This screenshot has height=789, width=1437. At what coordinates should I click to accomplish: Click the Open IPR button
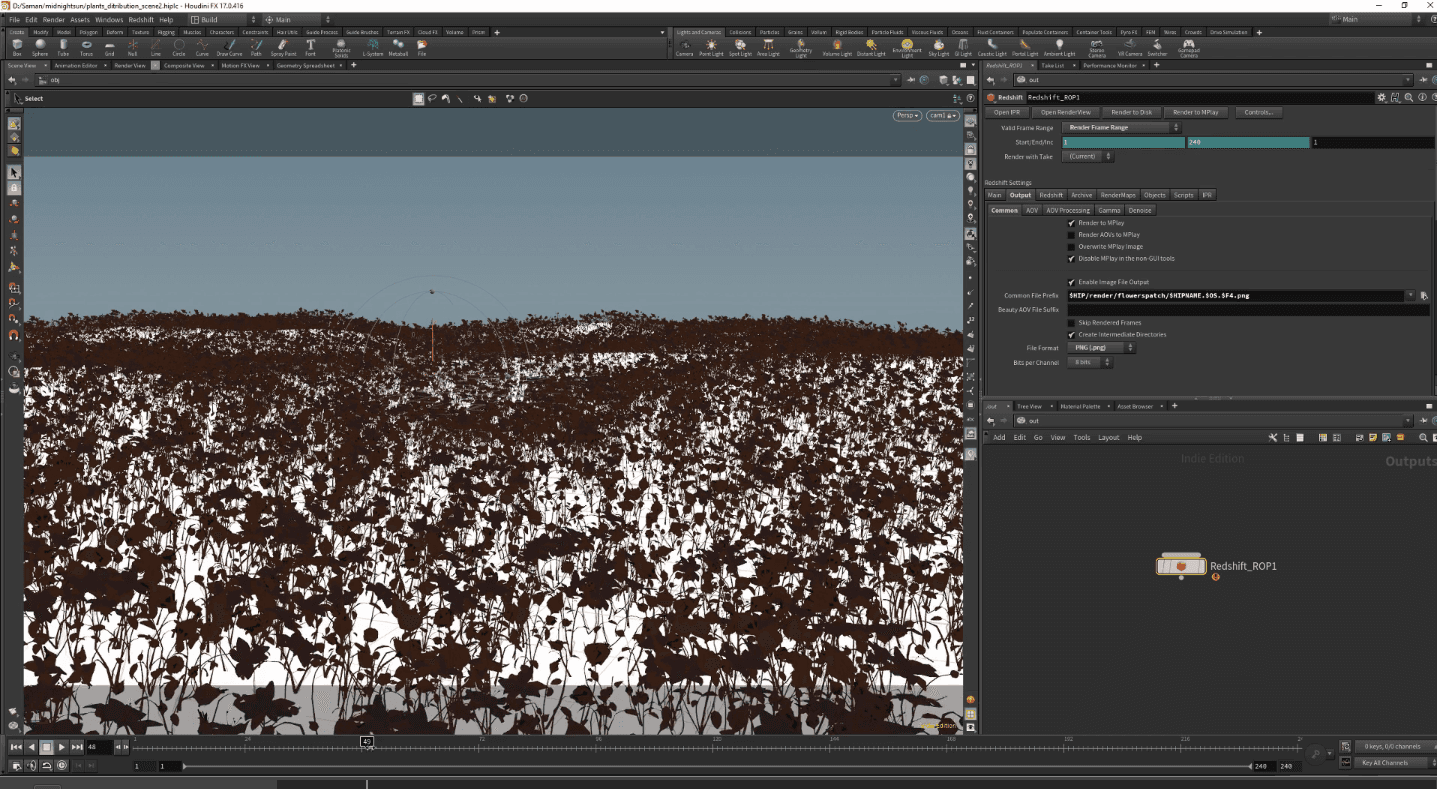1007,113
